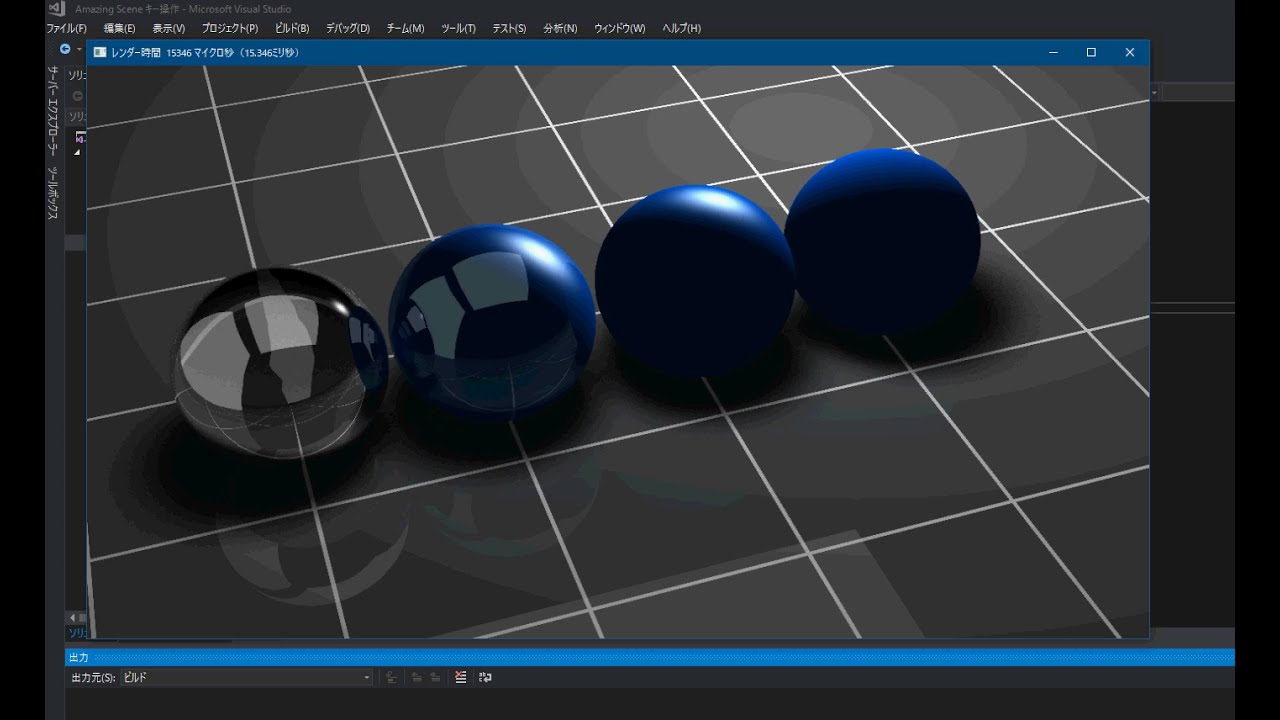Close the レンダー時間 render window
The height and width of the screenshot is (720, 1280).
(x=1130, y=52)
